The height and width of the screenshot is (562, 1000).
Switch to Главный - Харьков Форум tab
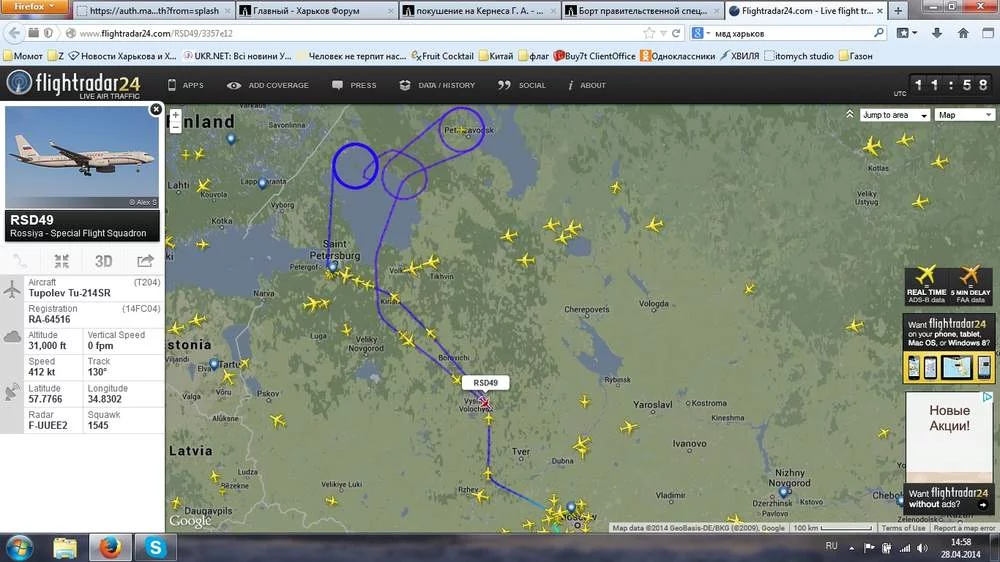[x=316, y=10]
